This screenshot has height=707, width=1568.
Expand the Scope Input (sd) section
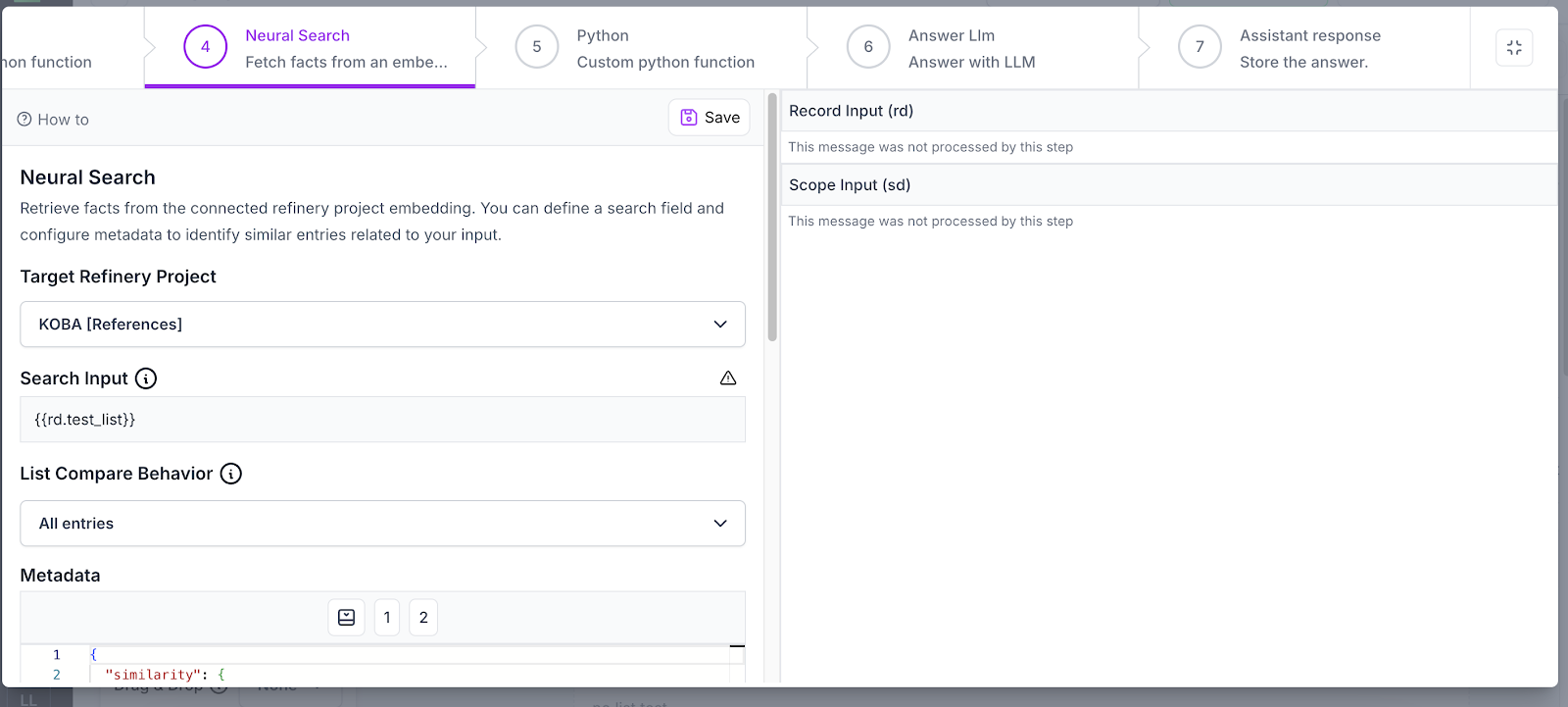pyautogui.click(x=1168, y=185)
